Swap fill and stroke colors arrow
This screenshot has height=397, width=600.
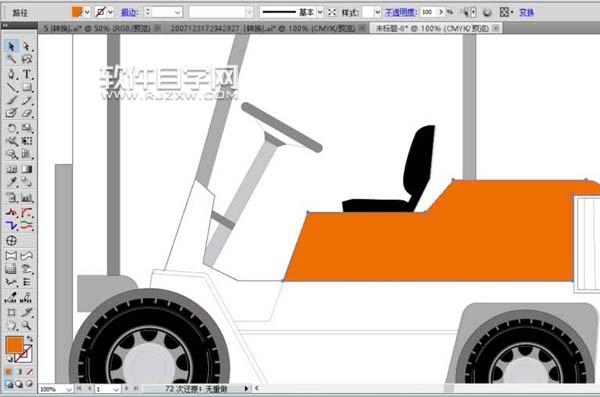(29, 339)
